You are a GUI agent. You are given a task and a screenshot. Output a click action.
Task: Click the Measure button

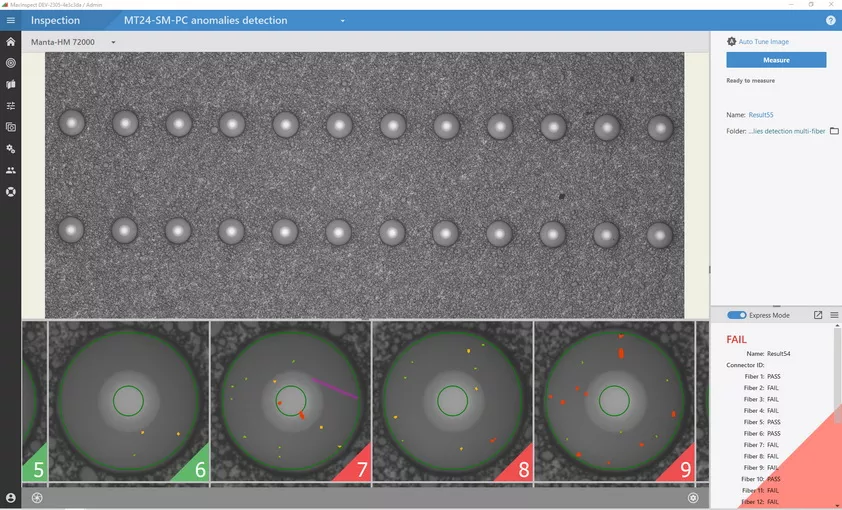(776, 60)
